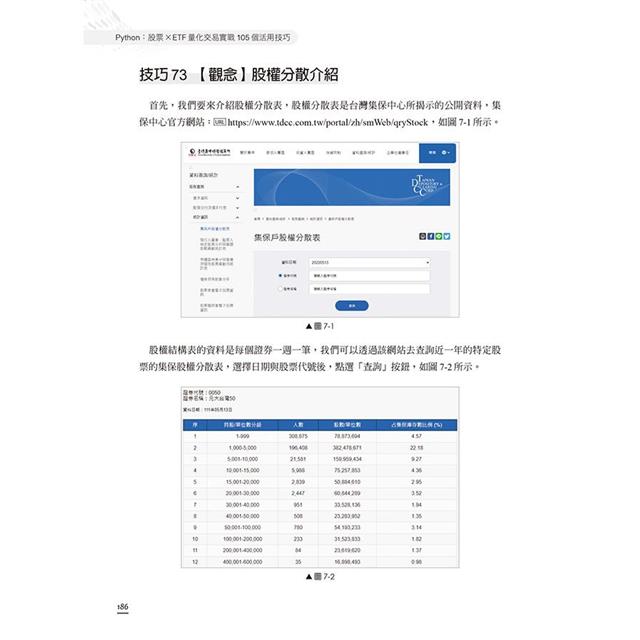Click the Python book title page header
Image resolution: width=640 pixels, height=640 pixels.
tap(203, 38)
